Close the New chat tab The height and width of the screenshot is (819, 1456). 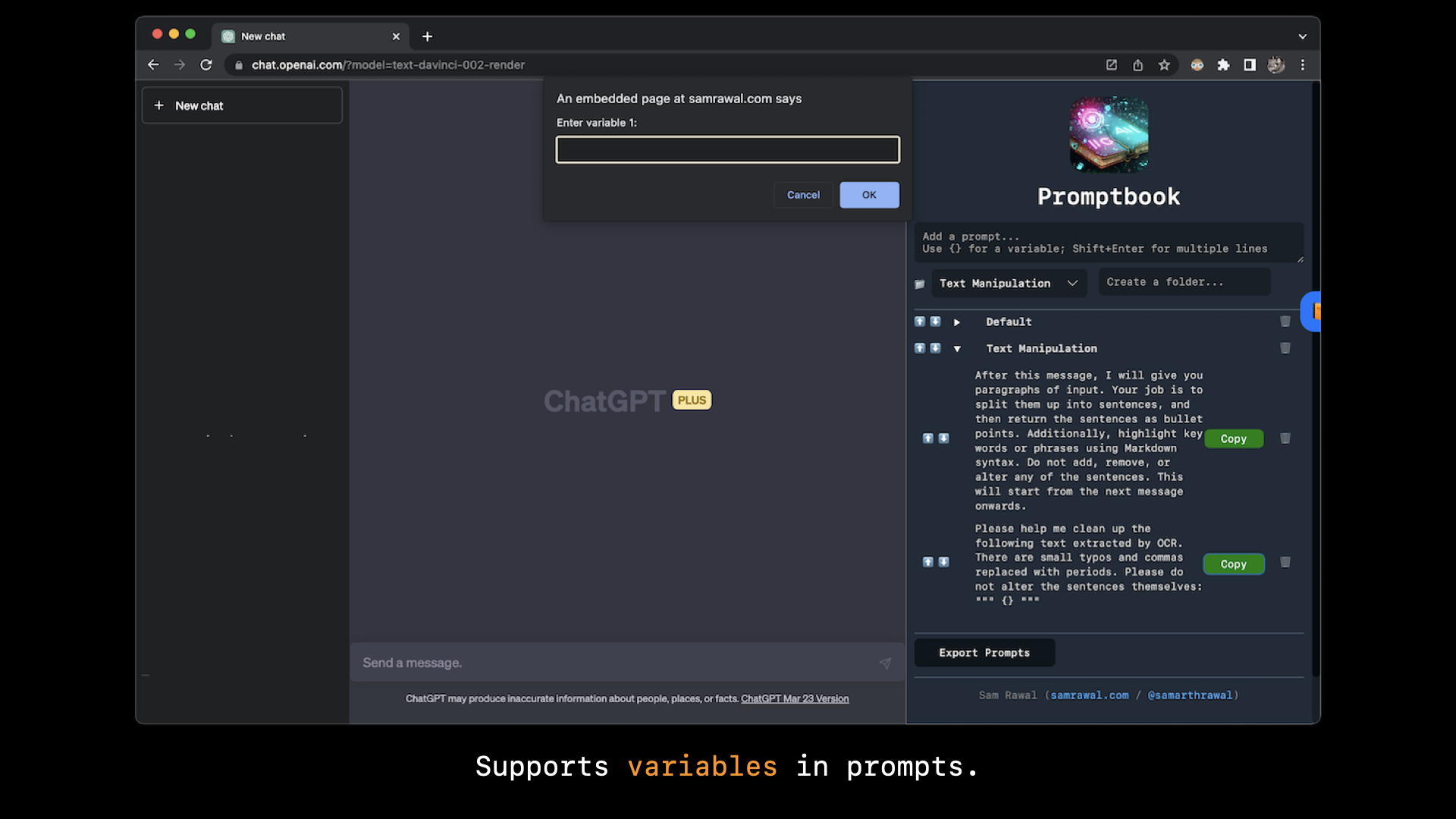pos(396,36)
